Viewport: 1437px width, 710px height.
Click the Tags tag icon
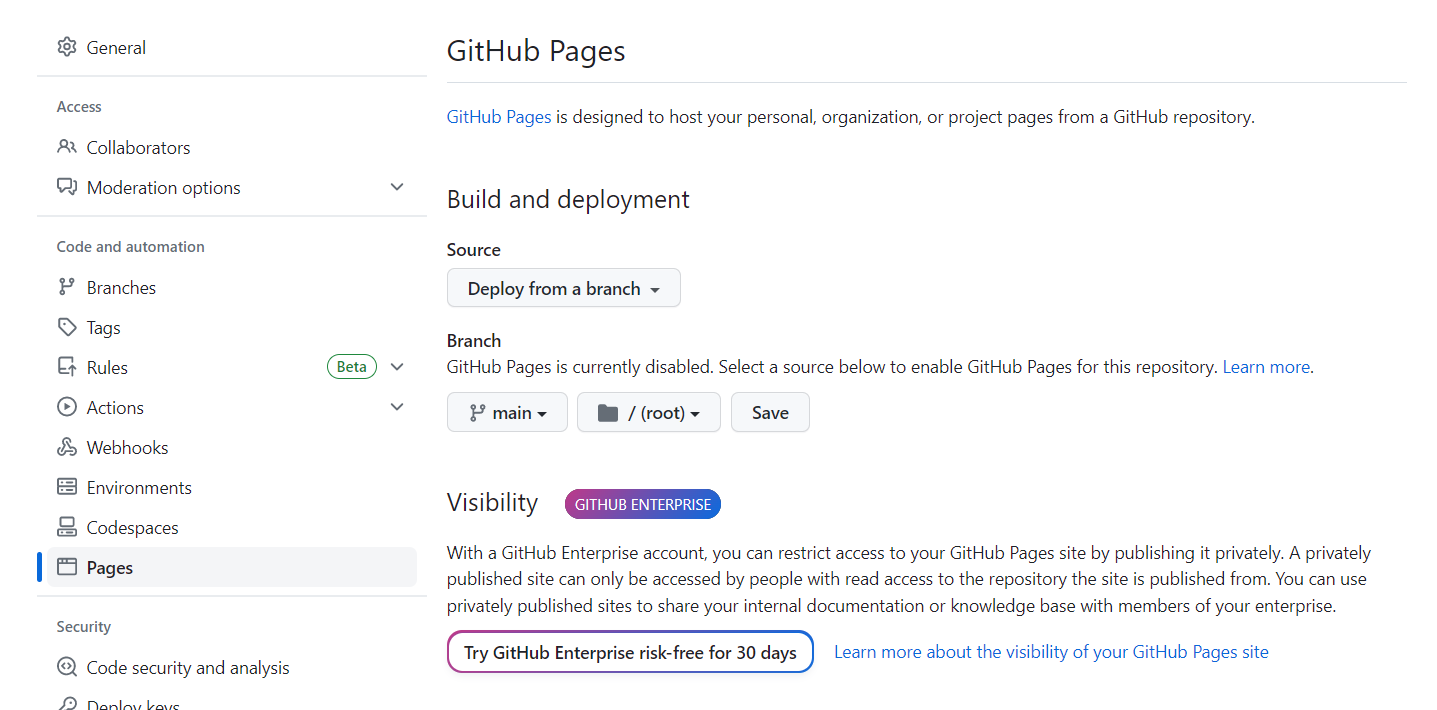[67, 327]
